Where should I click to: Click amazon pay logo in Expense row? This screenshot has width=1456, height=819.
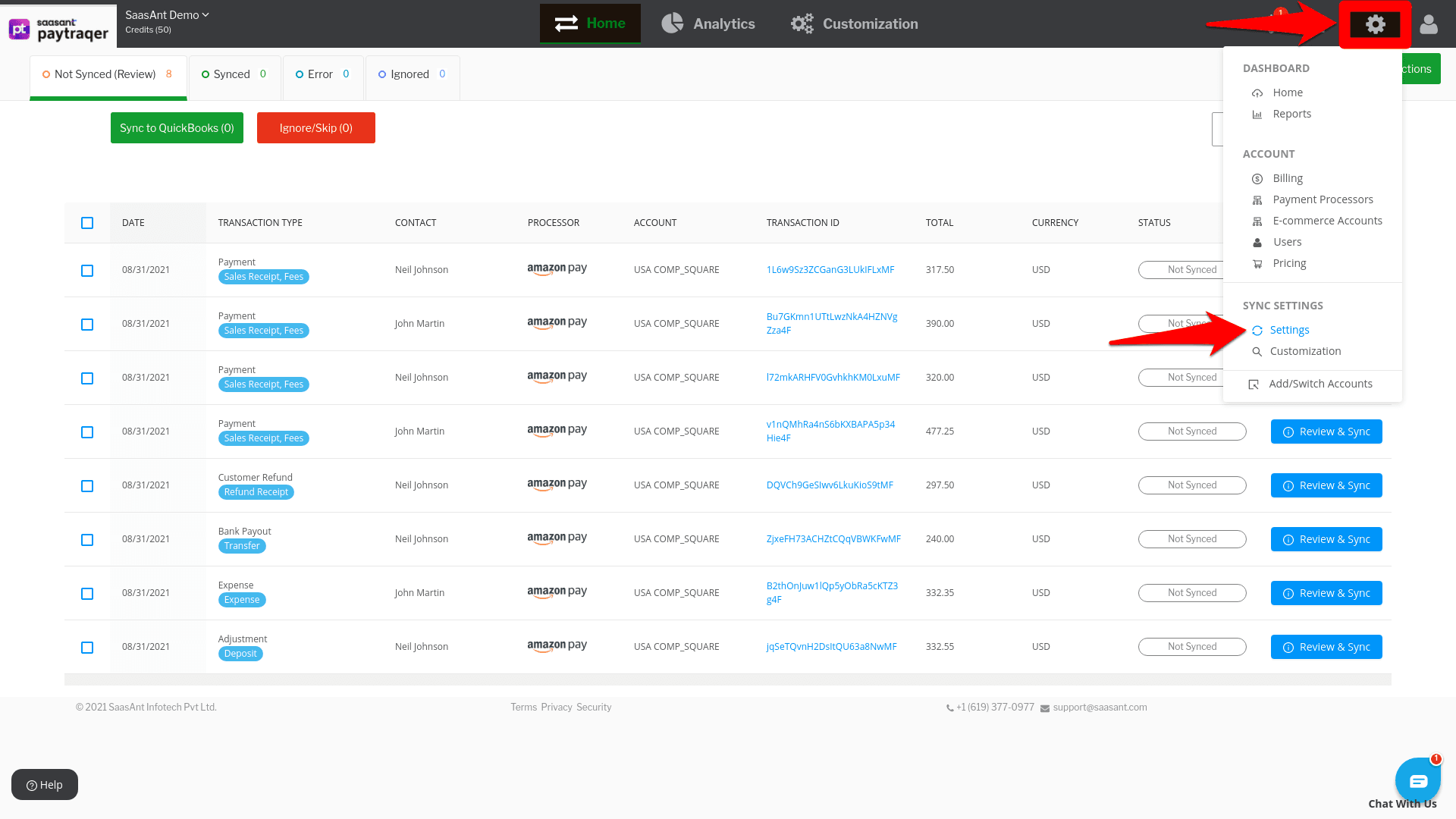557,592
